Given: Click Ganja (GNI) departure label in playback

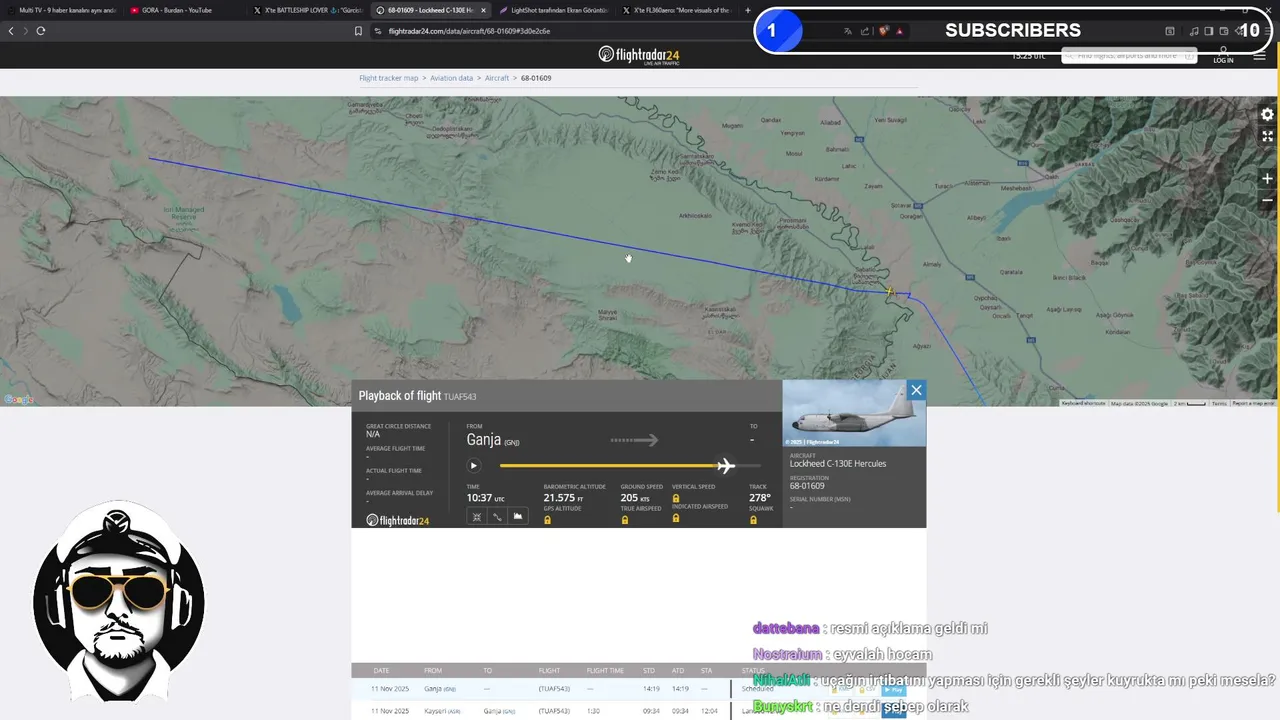Looking at the screenshot, I should (x=492, y=440).
